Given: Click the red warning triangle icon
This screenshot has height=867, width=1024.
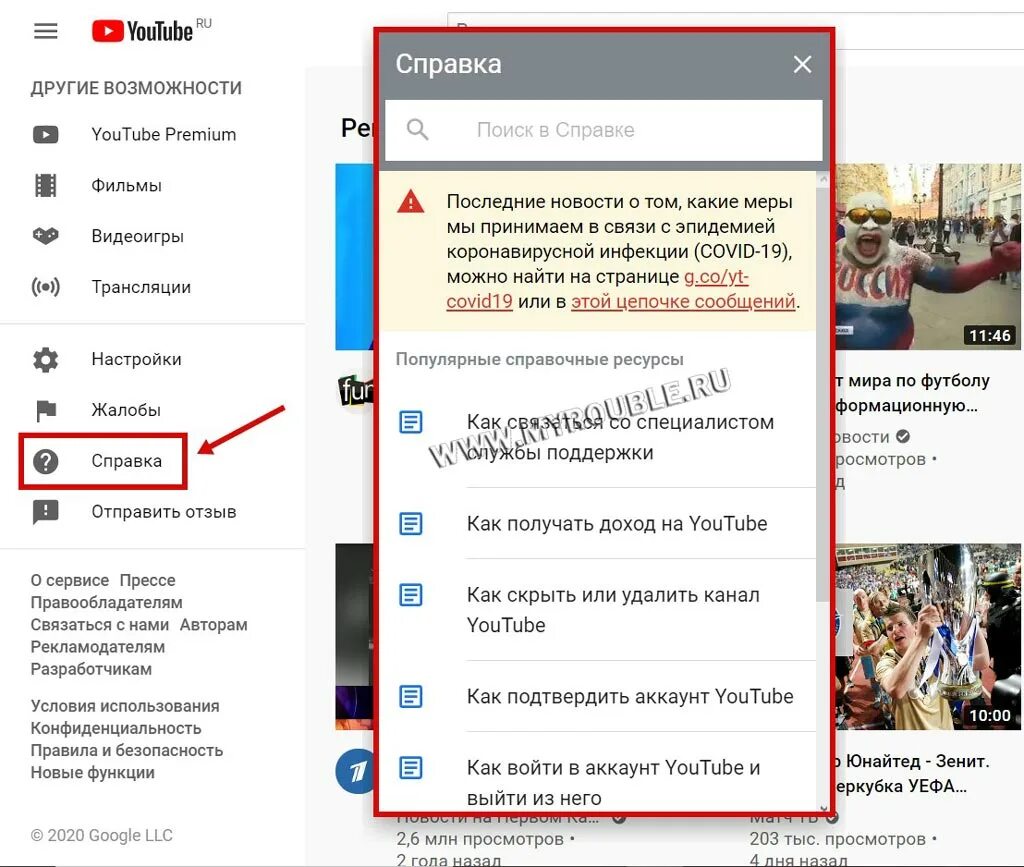Looking at the screenshot, I should coord(411,201).
